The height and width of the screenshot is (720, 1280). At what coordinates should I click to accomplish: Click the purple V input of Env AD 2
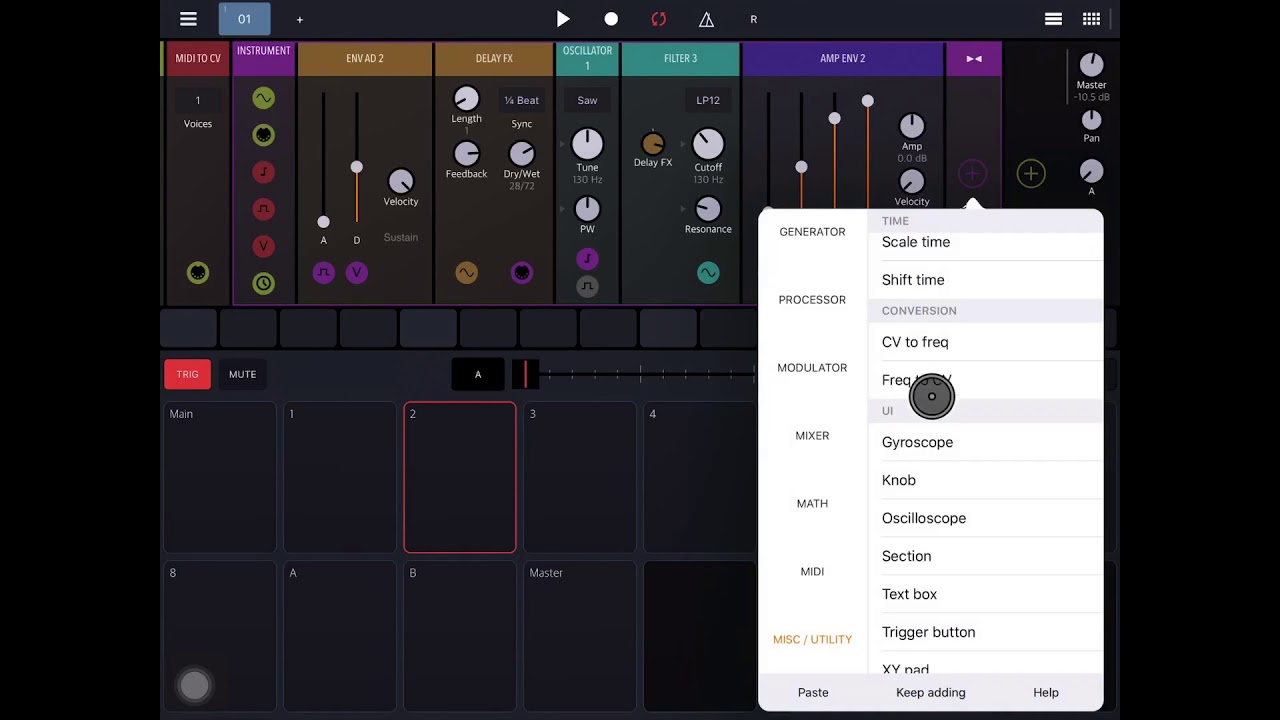click(357, 273)
